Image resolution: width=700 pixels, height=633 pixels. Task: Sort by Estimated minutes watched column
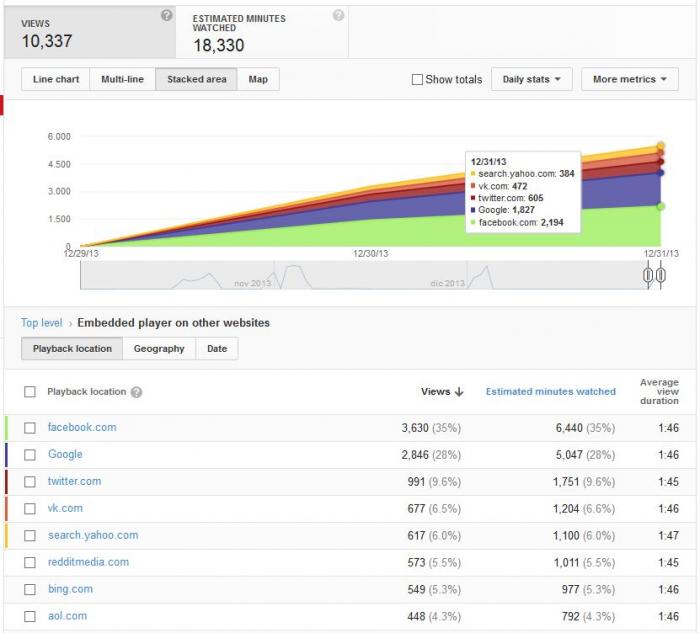click(x=550, y=392)
